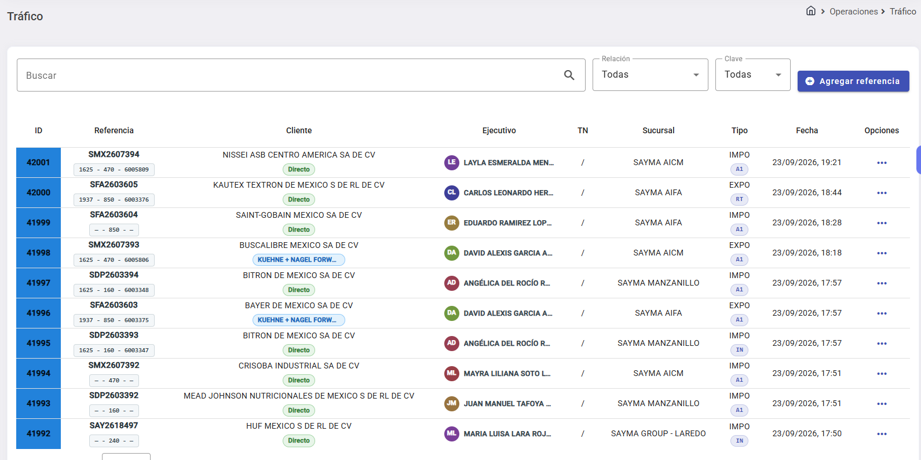Select ID cell 42001
The height and width of the screenshot is (460, 921).
coord(38,163)
